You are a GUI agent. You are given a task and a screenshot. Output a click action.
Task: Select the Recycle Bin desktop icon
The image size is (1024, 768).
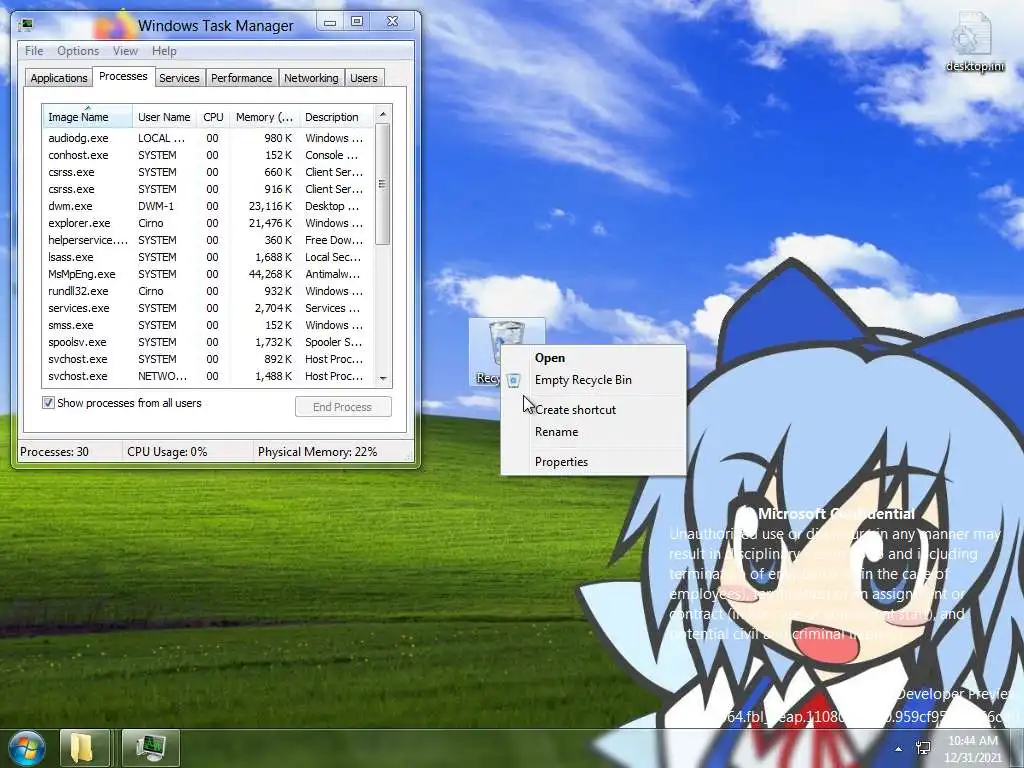click(506, 351)
